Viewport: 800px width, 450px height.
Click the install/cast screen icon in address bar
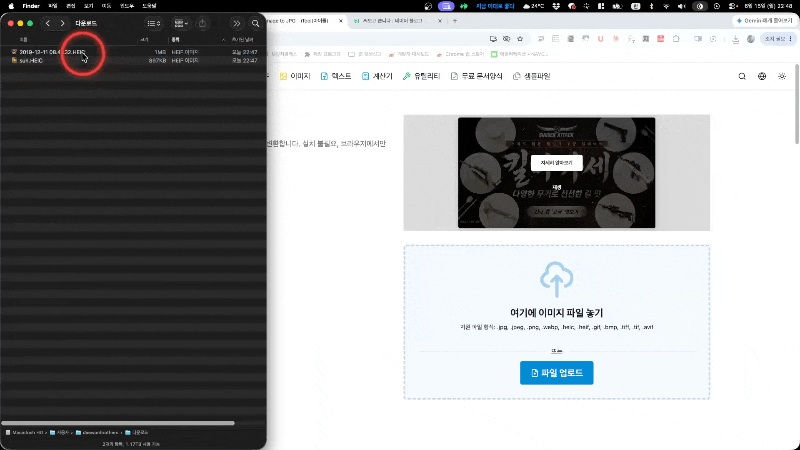(493, 39)
